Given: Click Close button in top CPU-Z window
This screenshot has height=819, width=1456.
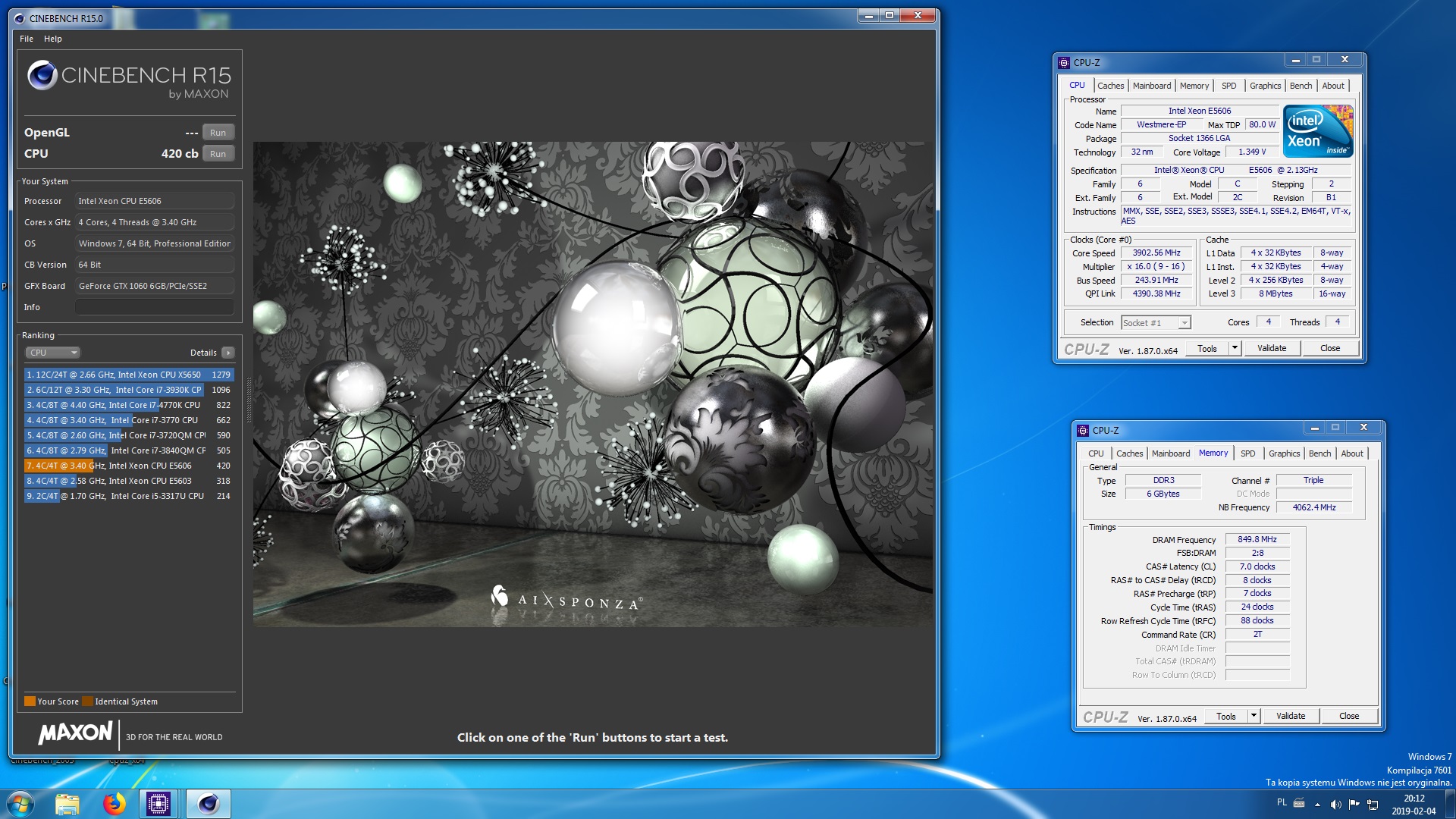Looking at the screenshot, I should click(x=1330, y=349).
